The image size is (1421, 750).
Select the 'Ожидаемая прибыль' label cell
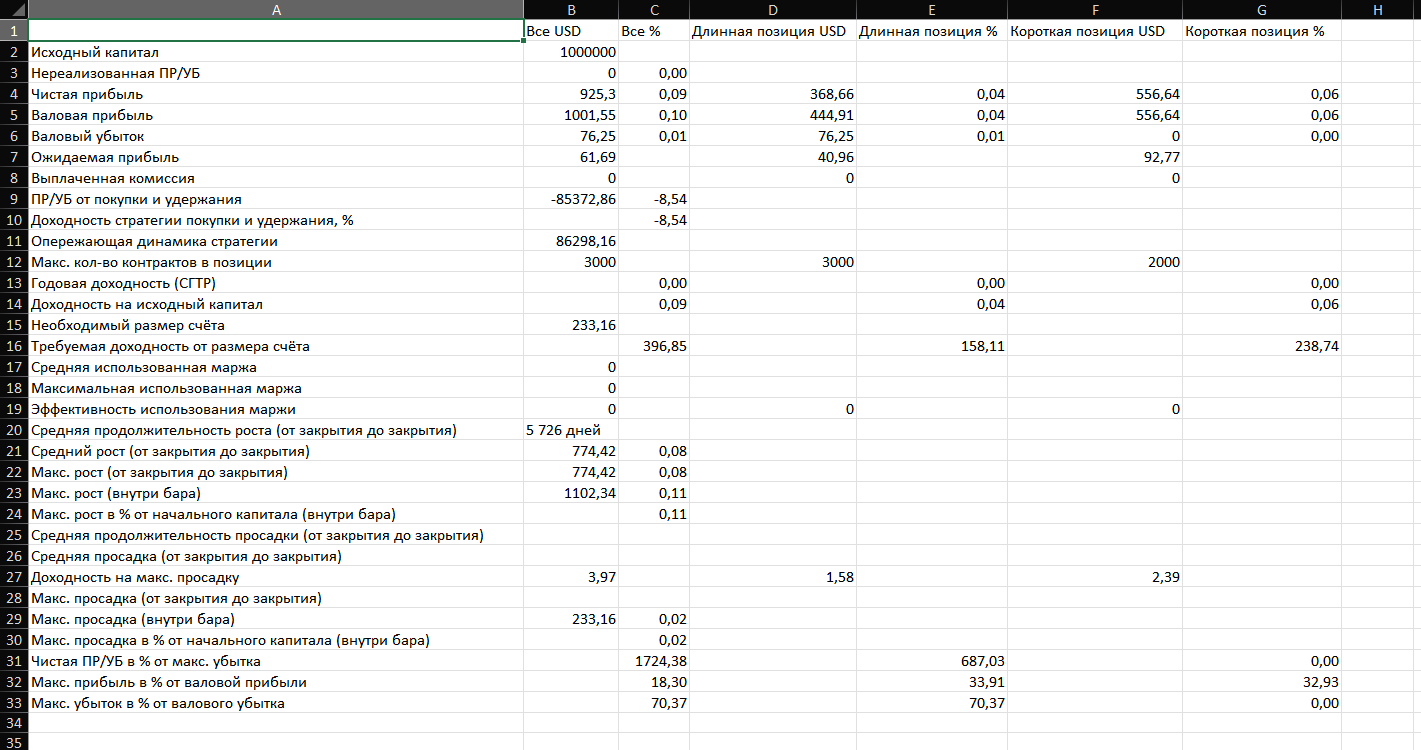276,157
